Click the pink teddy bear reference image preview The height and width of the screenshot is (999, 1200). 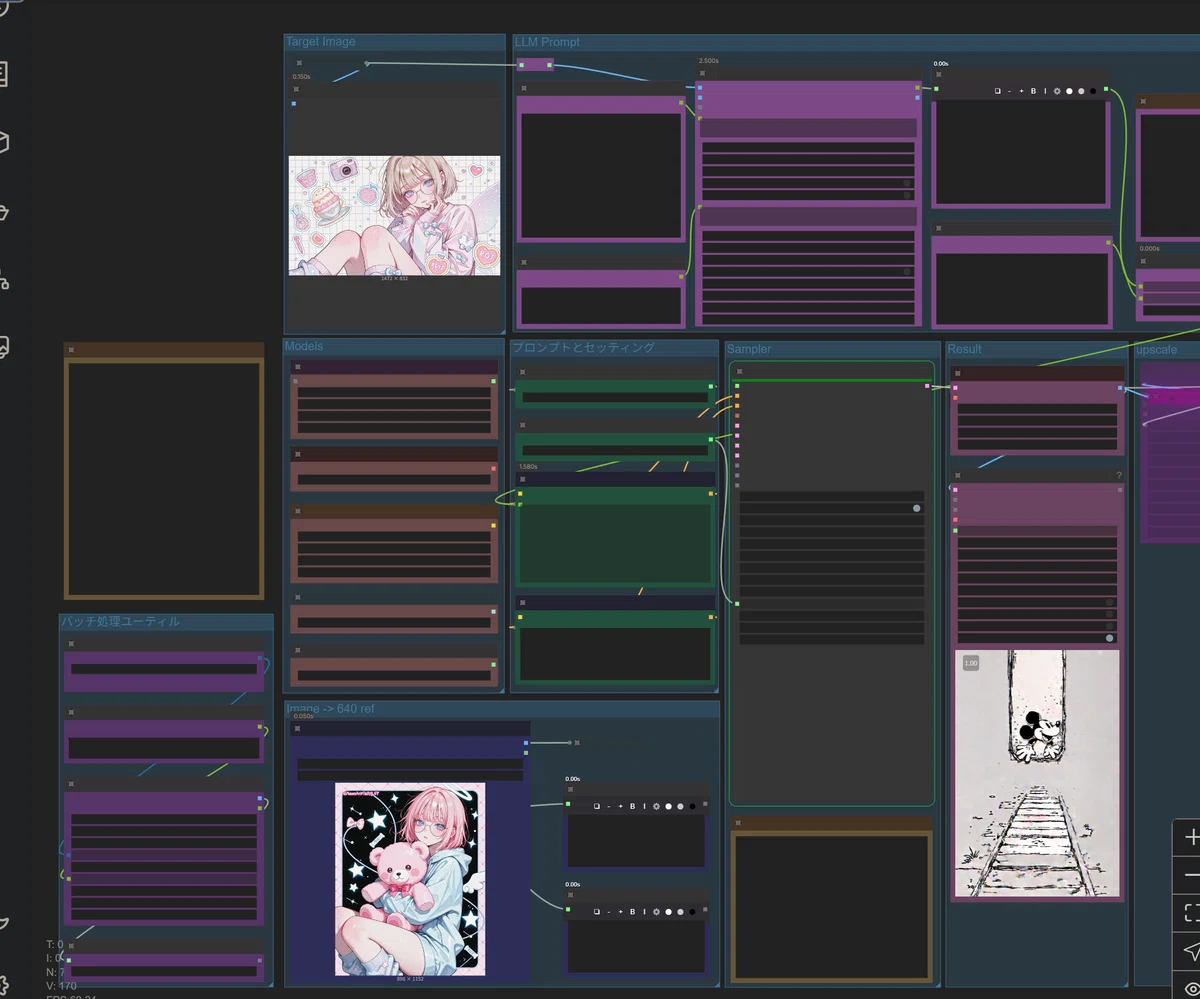tap(410, 879)
